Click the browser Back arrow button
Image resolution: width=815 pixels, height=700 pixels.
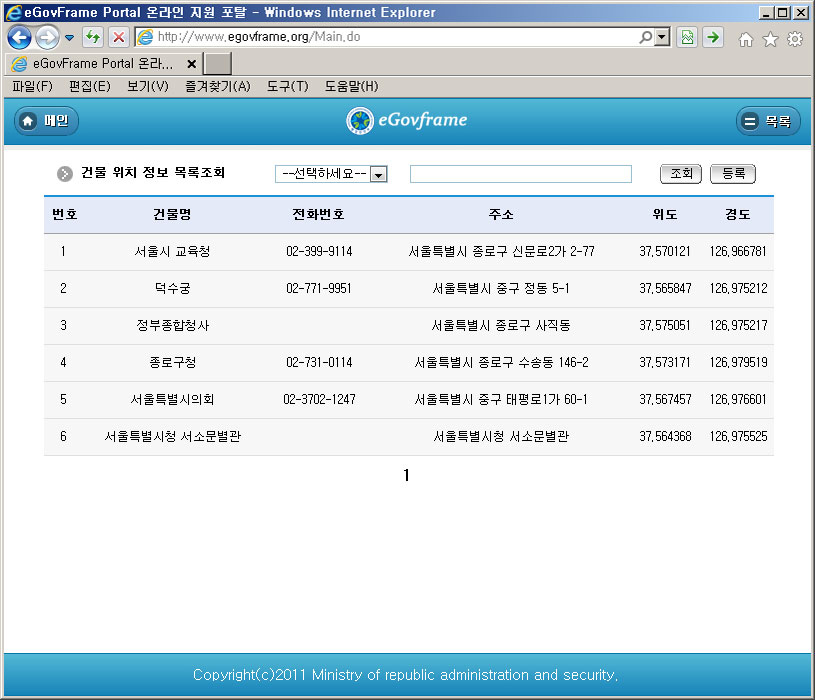click(x=19, y=38)
